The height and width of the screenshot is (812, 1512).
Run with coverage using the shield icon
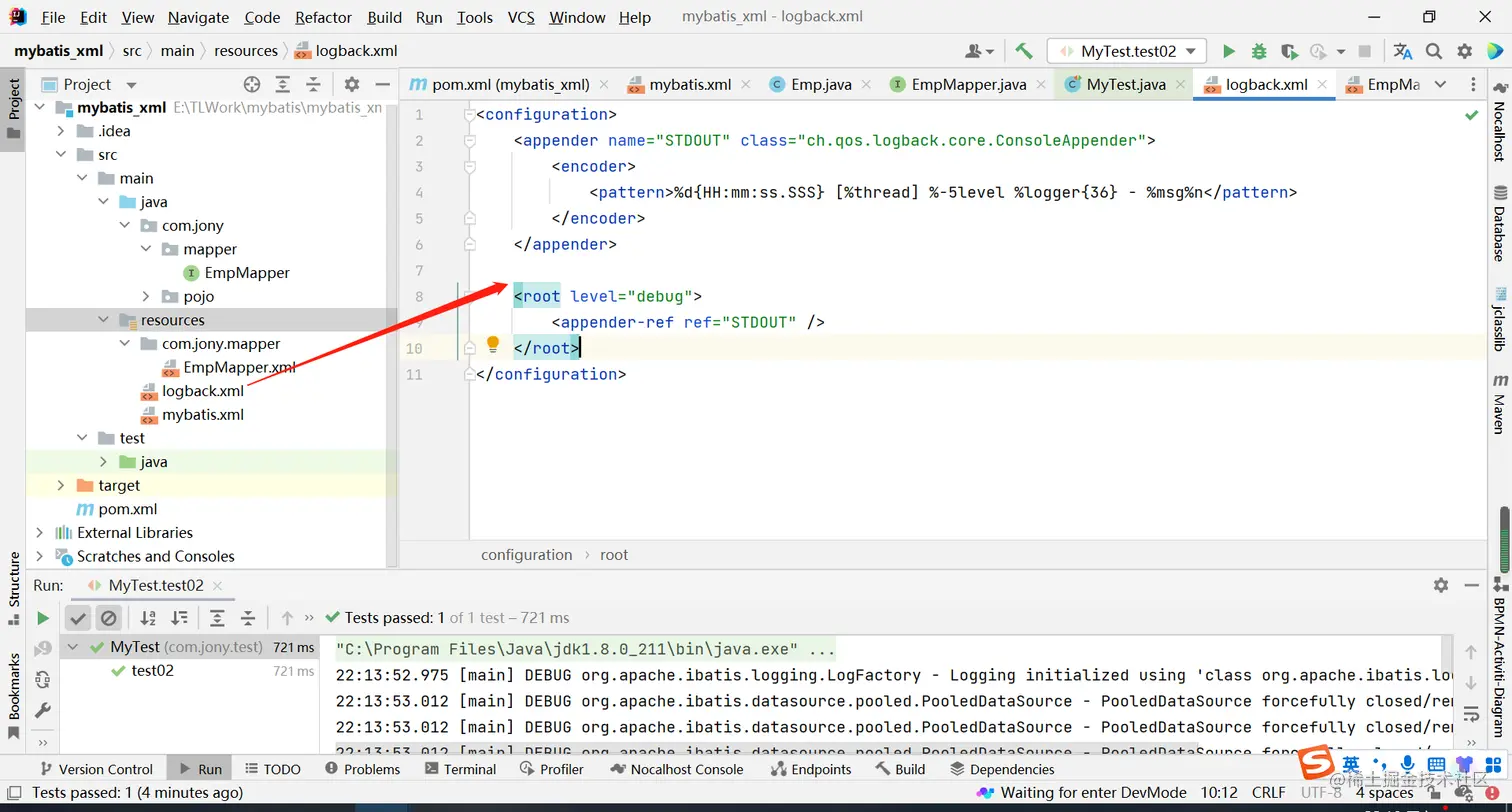click(x=1289, y=51)
